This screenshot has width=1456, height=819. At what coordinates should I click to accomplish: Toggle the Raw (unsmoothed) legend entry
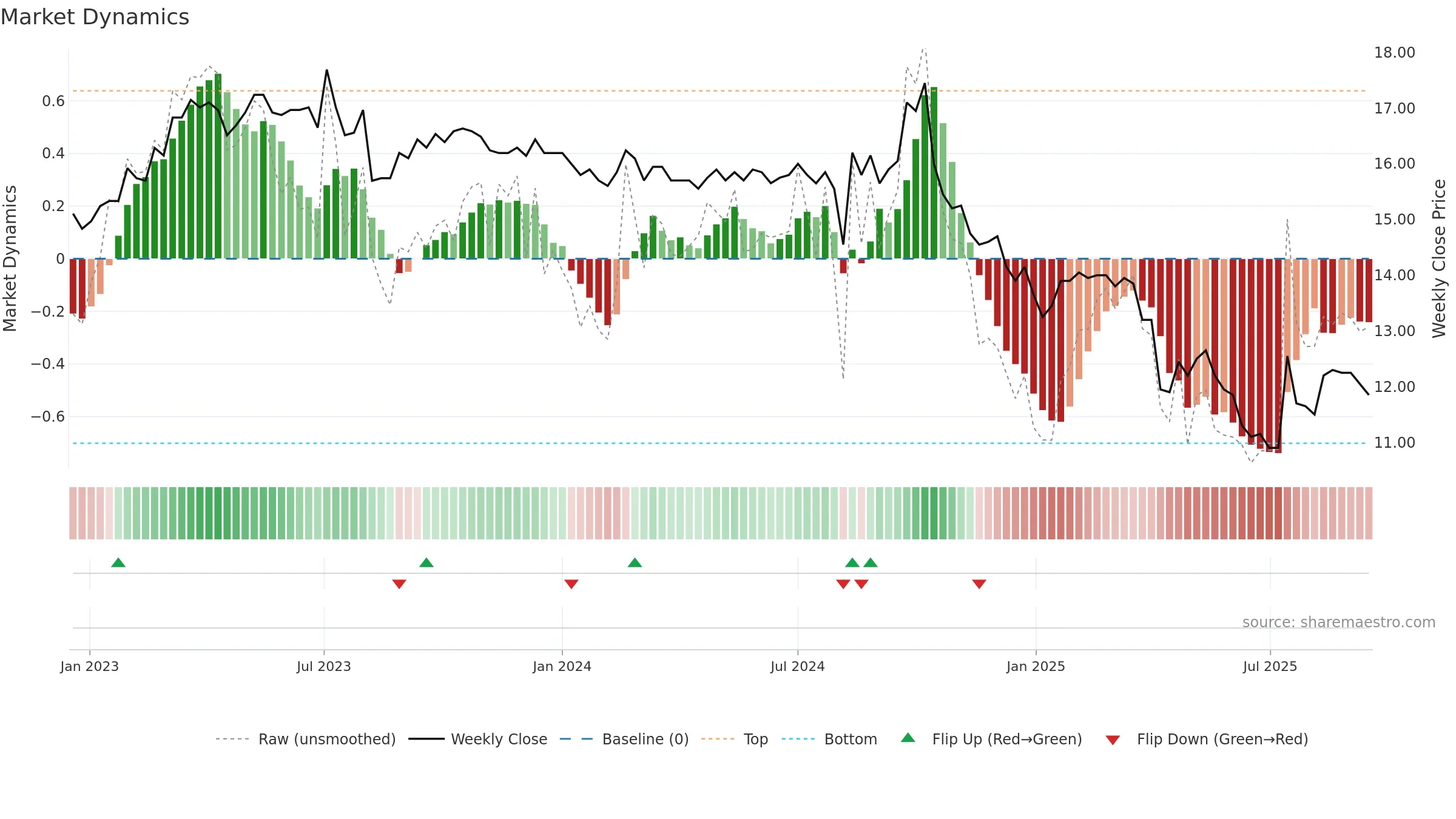pos(305,739)
